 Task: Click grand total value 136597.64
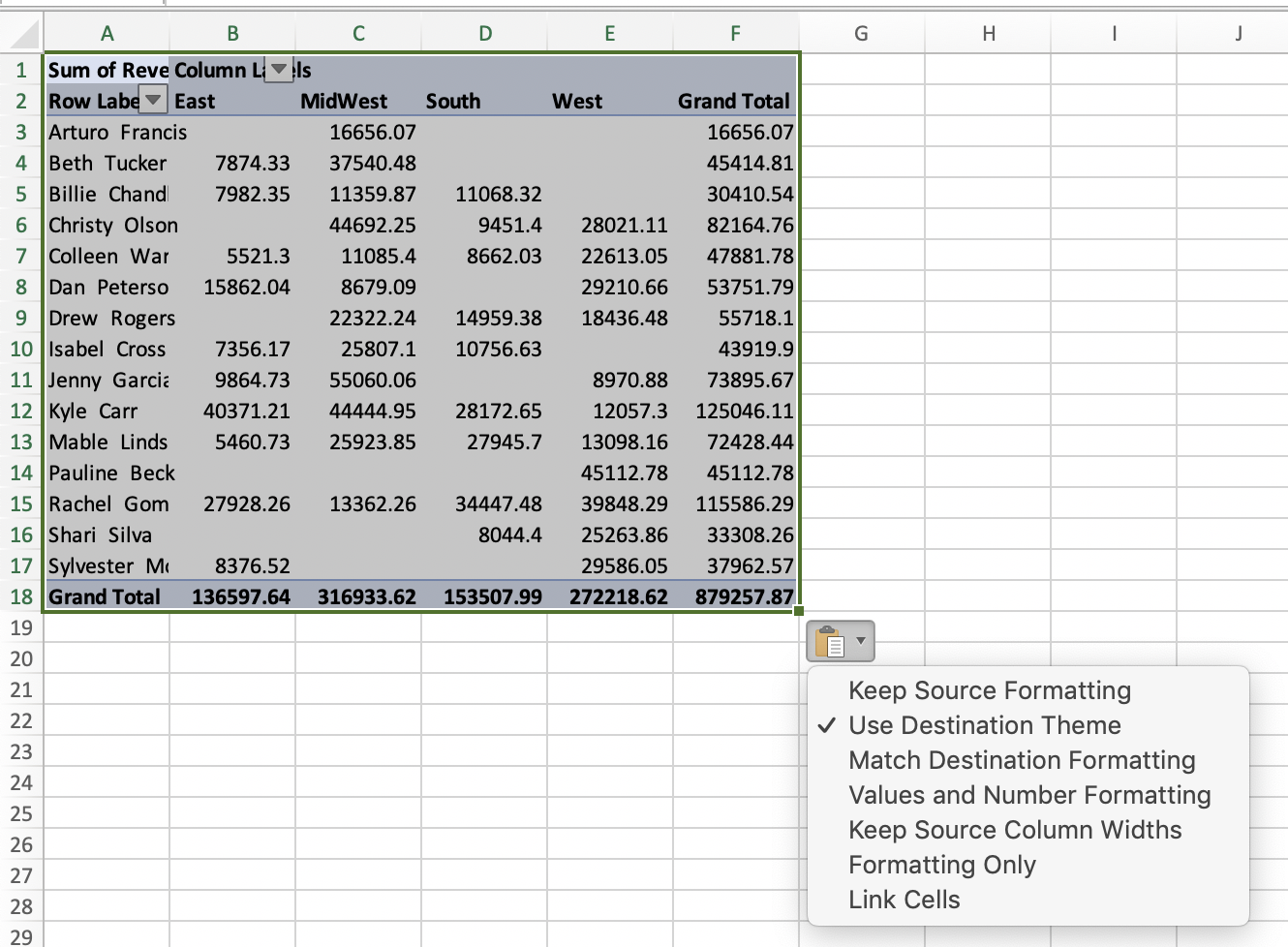[x=232, y=596]
